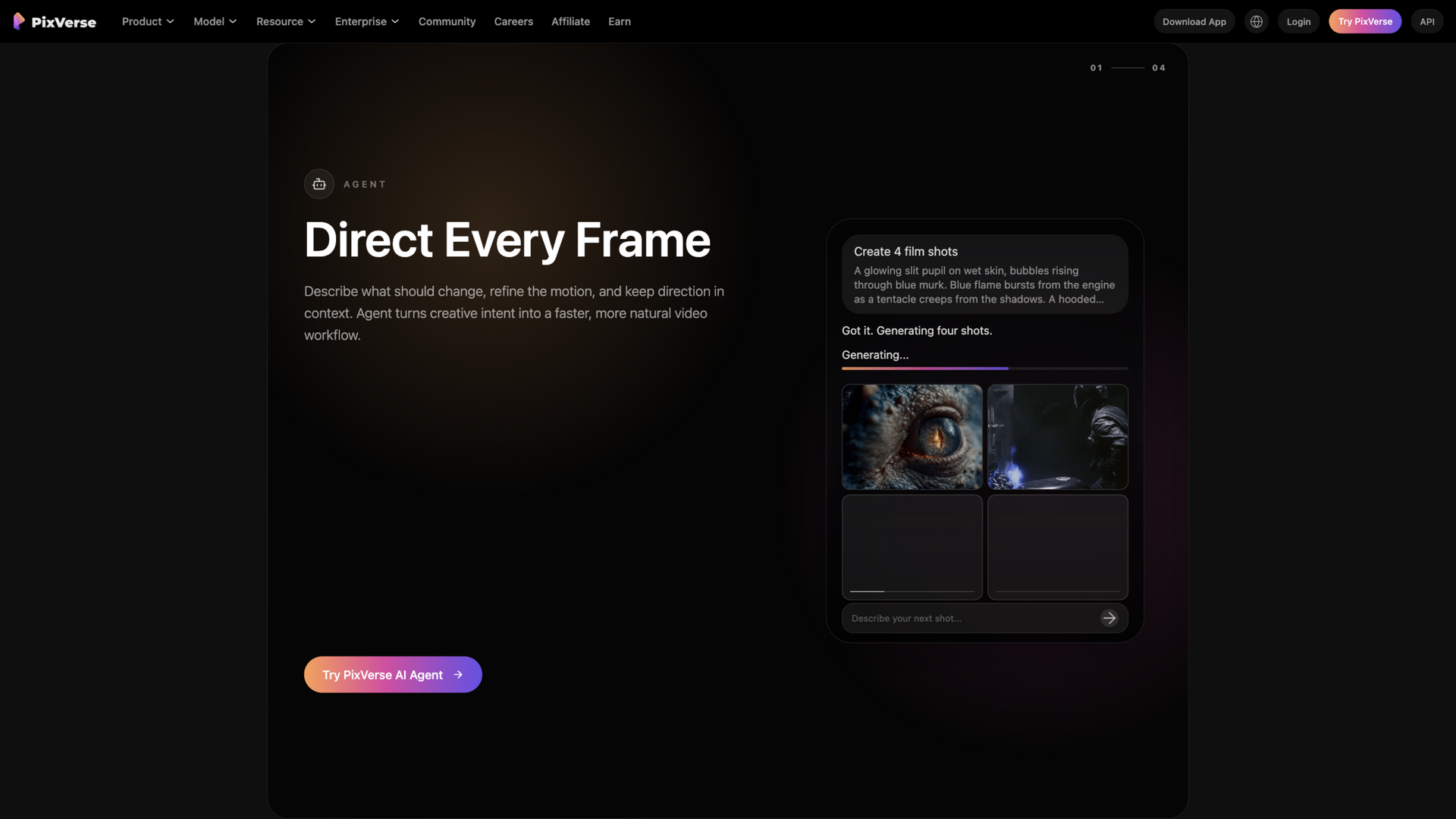
Task: Click the PixVerse logo icon
Action: click(x=19, y=21)
